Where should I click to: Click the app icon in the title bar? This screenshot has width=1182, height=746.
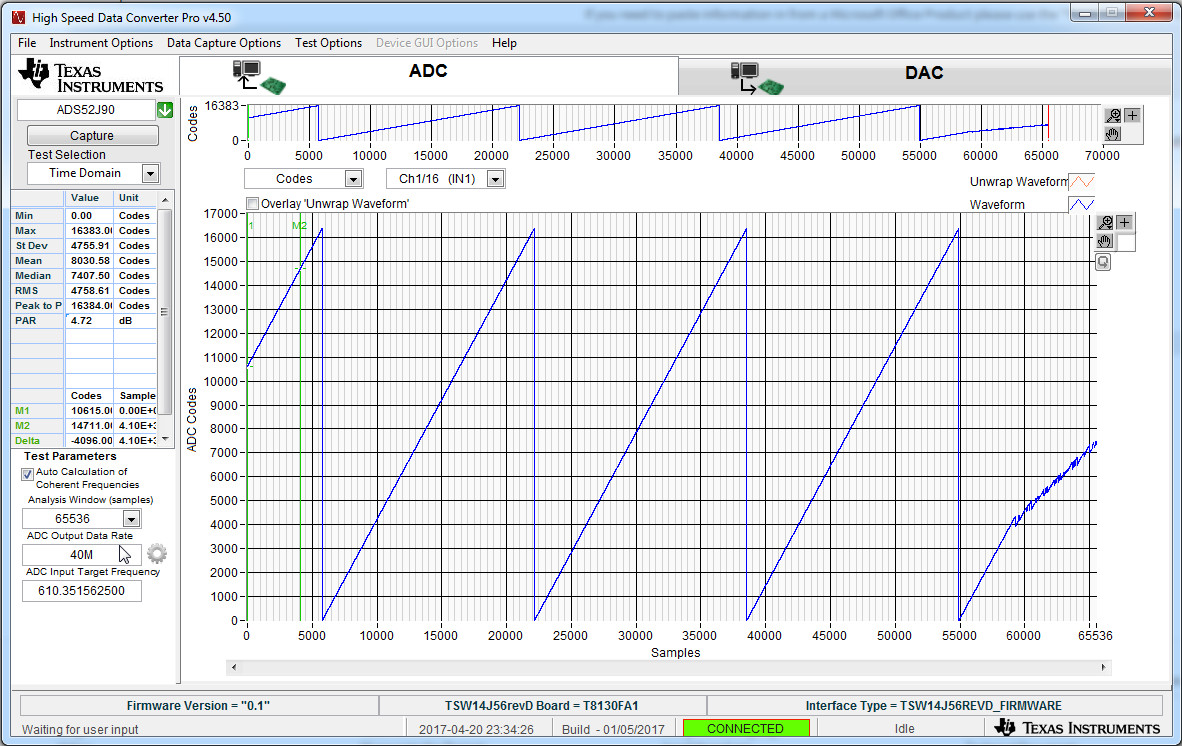click(x=18, y=17)
